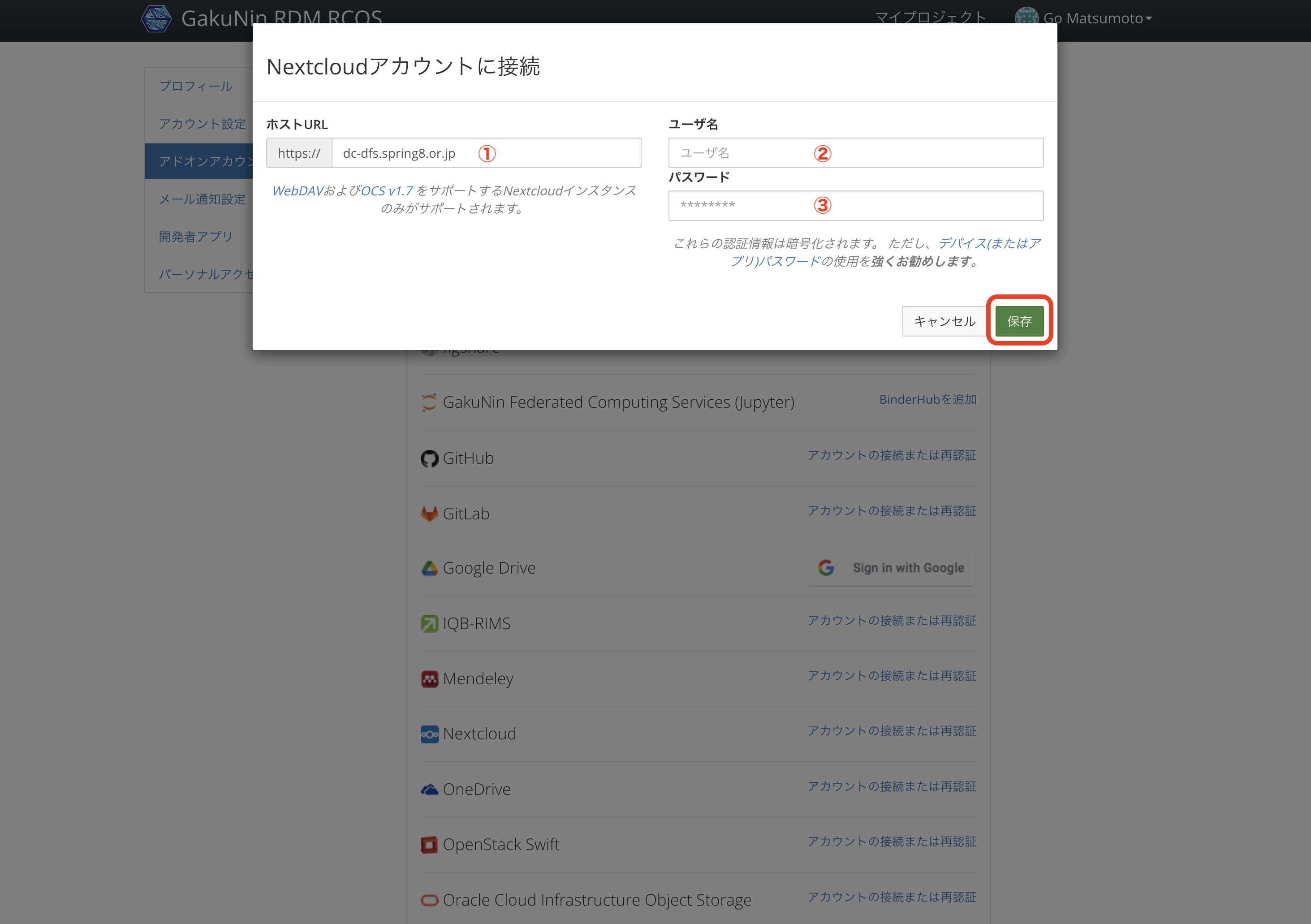Click BinderHubを追加 link
1311x924 pixels.
pos(928,399)
